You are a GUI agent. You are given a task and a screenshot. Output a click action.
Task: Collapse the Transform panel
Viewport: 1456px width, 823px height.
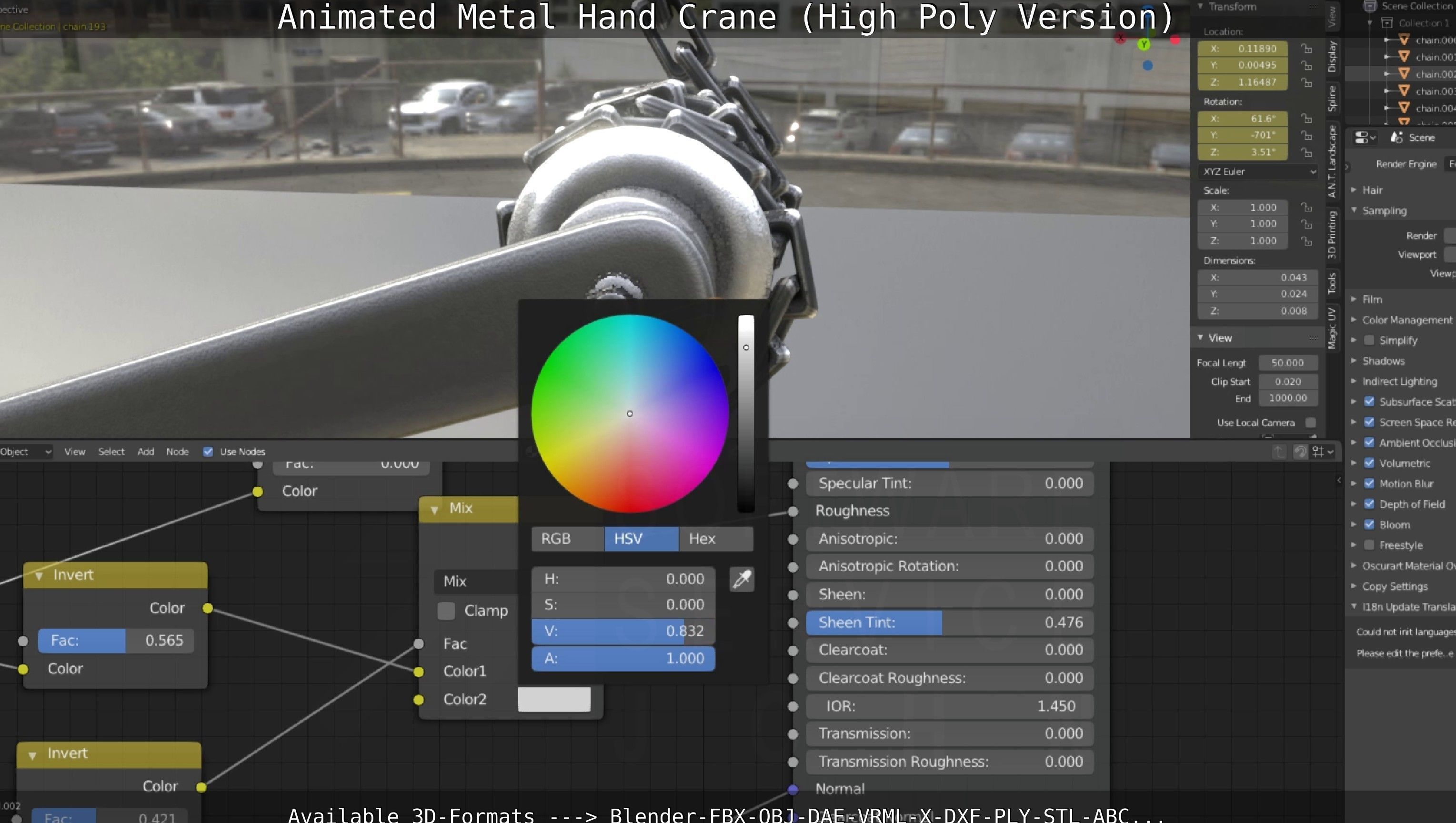click(1201, 6)
